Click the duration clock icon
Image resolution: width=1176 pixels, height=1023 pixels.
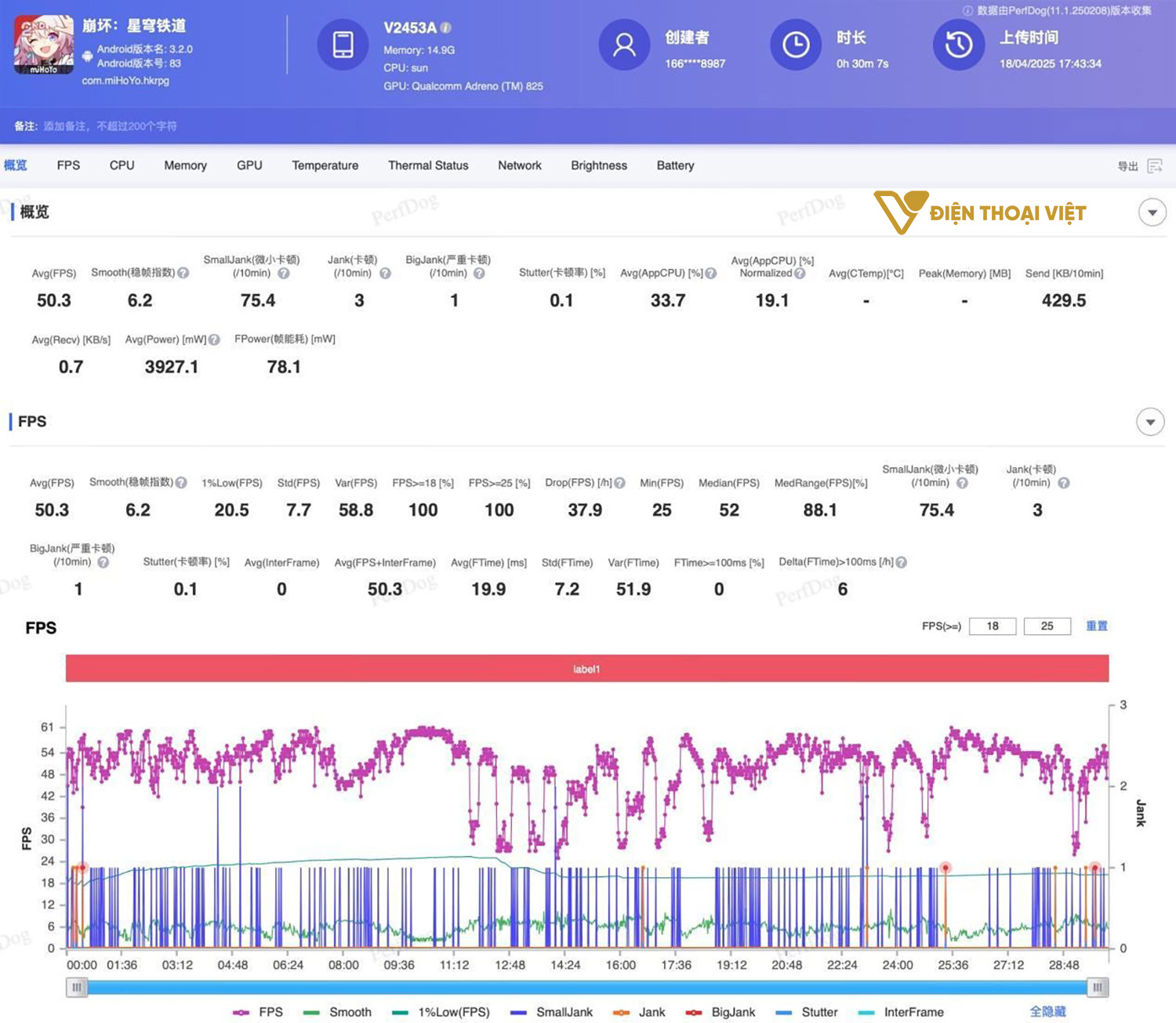[796, 45]
